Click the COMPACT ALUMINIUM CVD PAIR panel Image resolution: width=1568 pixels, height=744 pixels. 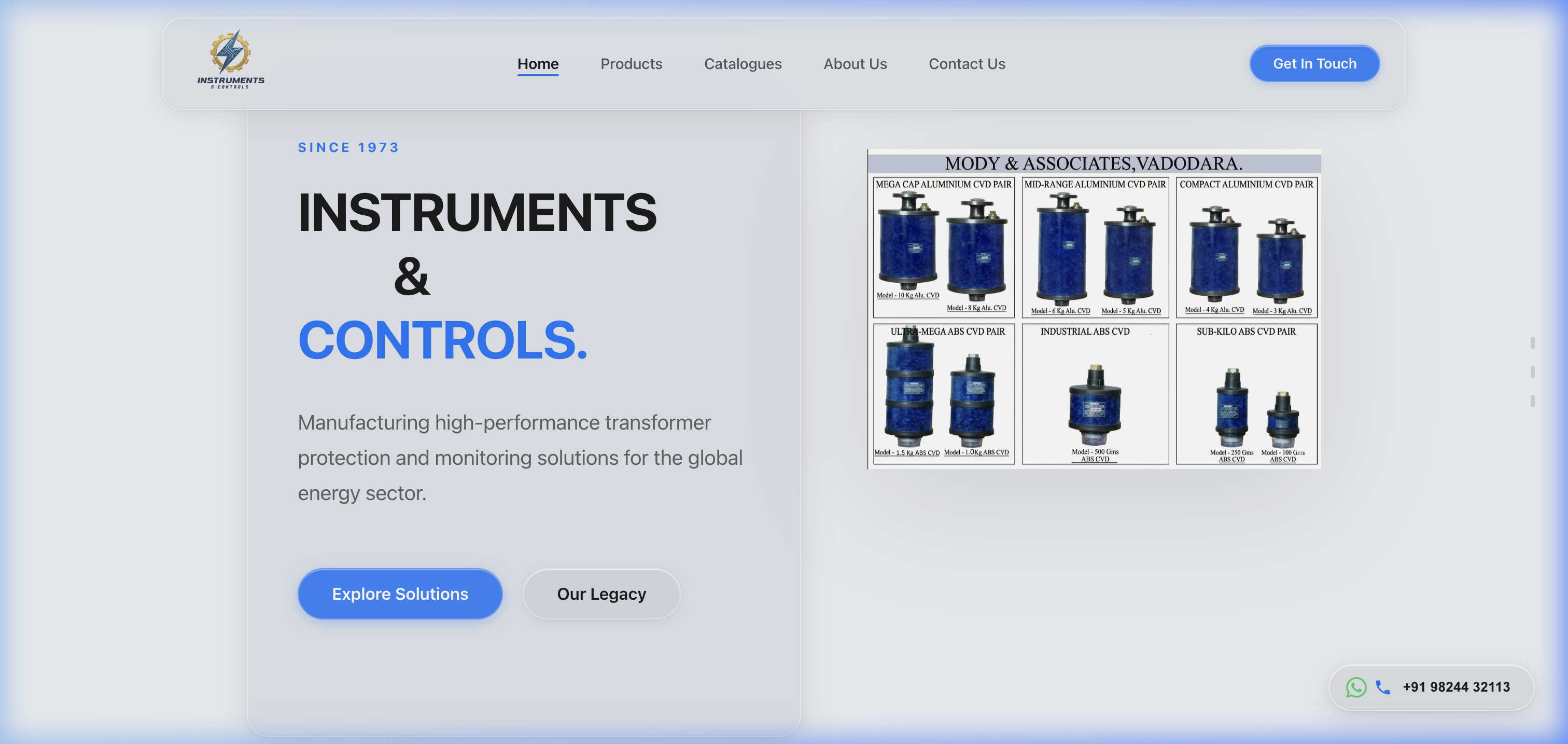(1246, 247)
